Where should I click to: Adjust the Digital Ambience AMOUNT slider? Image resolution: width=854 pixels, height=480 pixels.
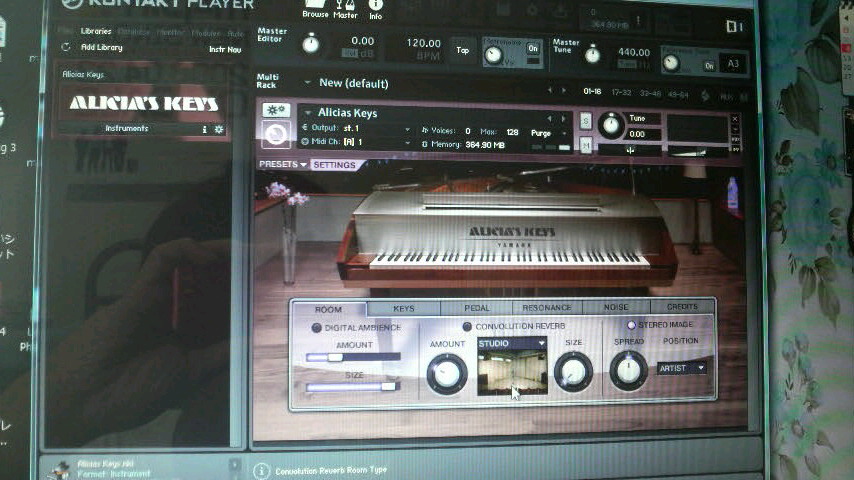[x=353, y=357]
